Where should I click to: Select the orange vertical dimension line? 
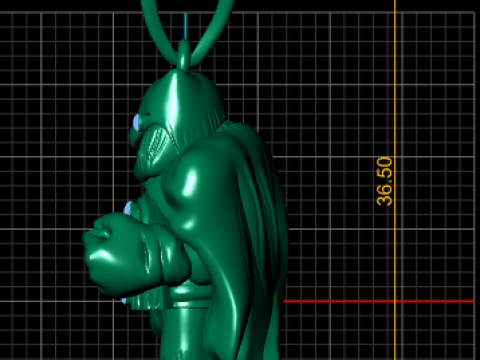395,180
